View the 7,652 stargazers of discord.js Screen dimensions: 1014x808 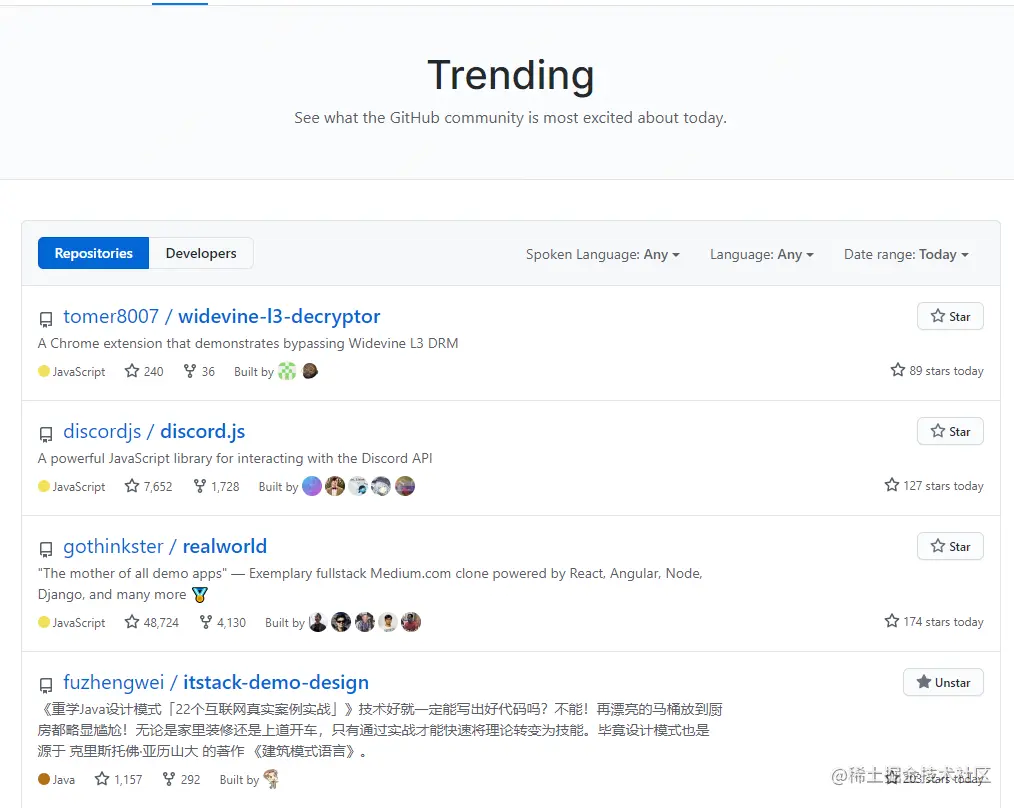[149, 486]
